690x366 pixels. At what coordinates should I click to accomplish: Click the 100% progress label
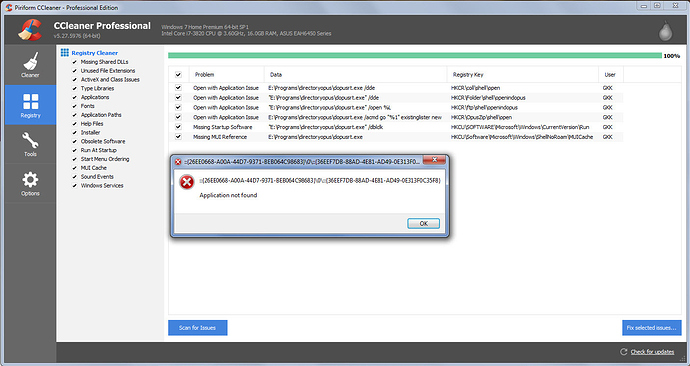point(672,56)
